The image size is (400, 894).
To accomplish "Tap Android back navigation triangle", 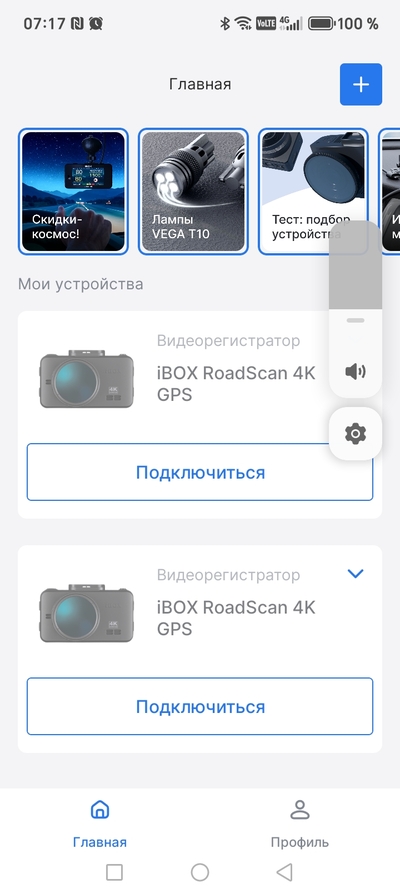I will (284, 872).
